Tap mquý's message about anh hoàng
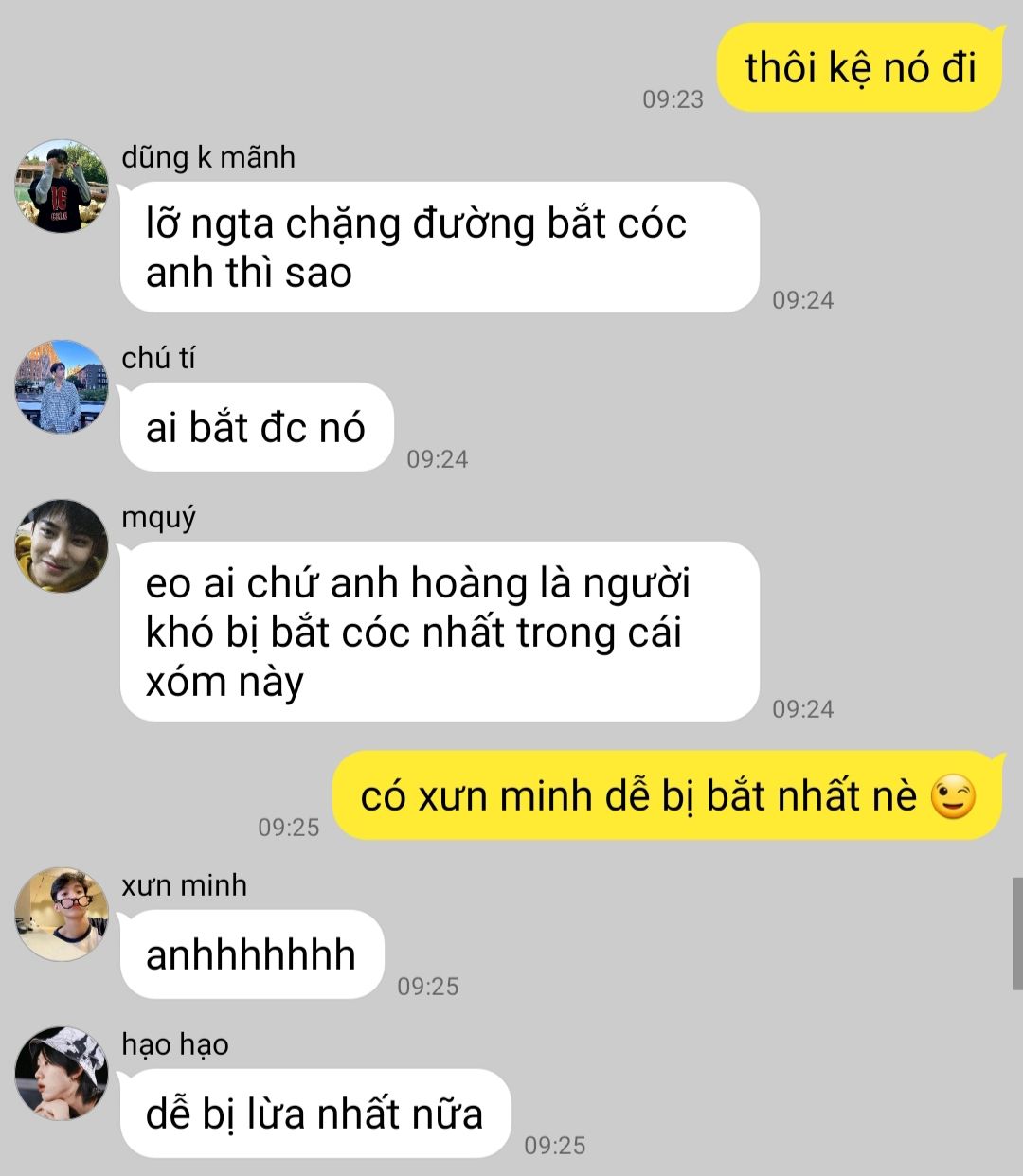The width and height of the screenshot is (1023, 1176). (x=440, y=632)
